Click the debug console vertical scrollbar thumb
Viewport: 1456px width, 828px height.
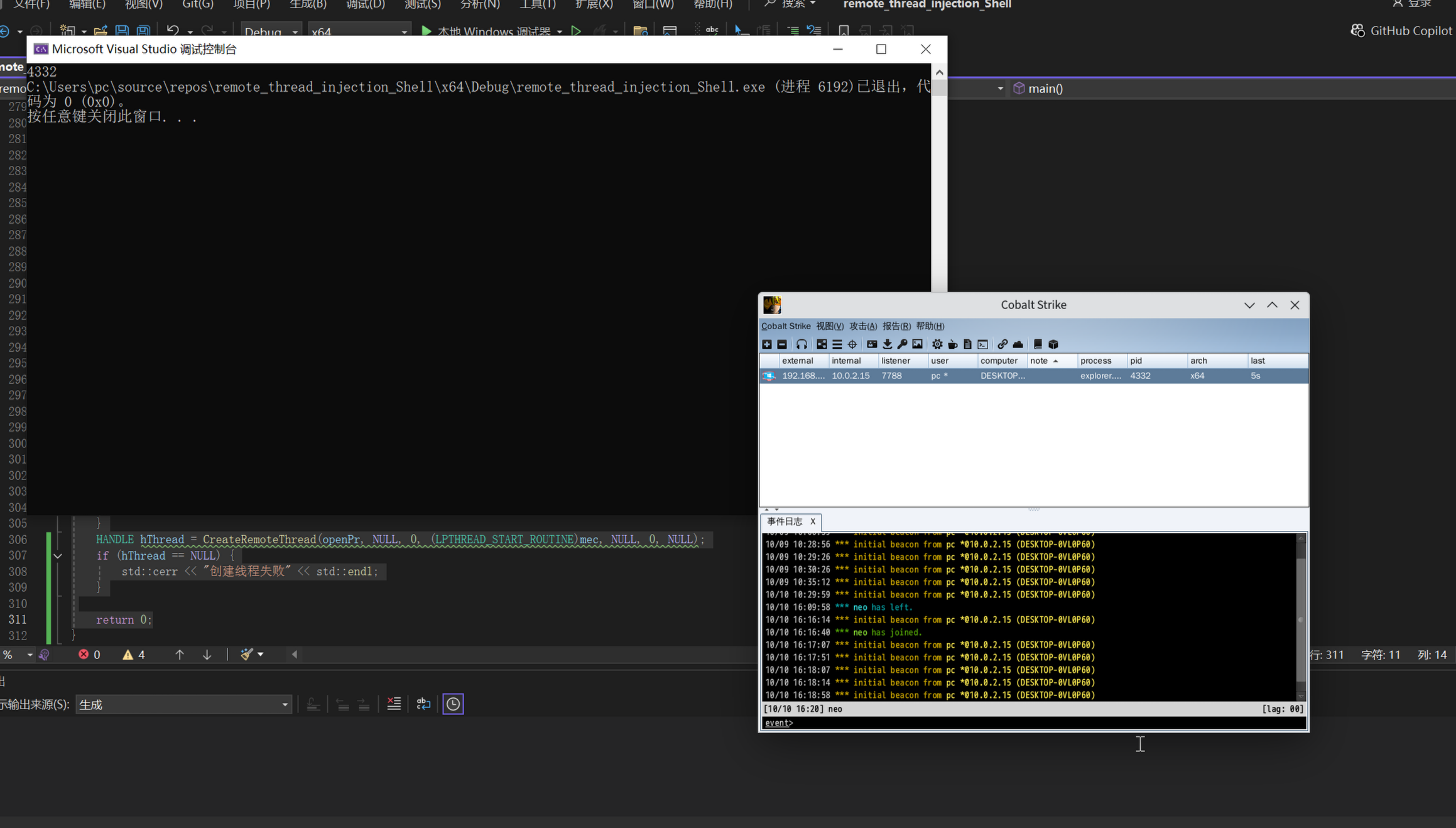939,88
